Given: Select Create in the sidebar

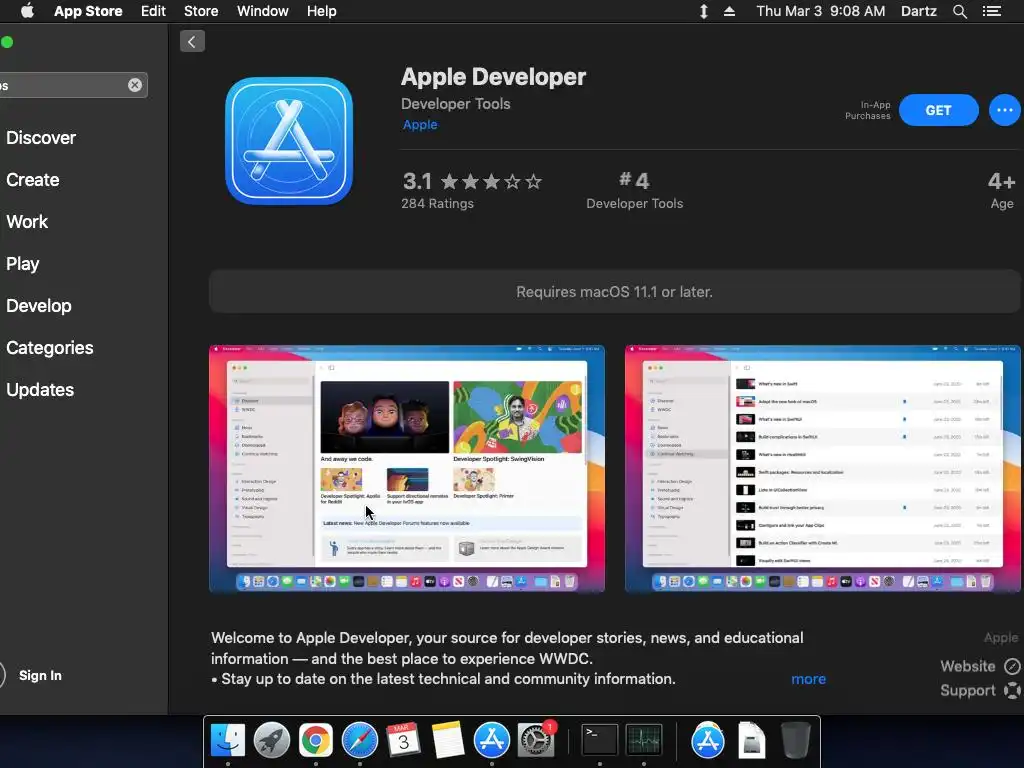Looking at the screenshot, I should [x=33, y=180].
